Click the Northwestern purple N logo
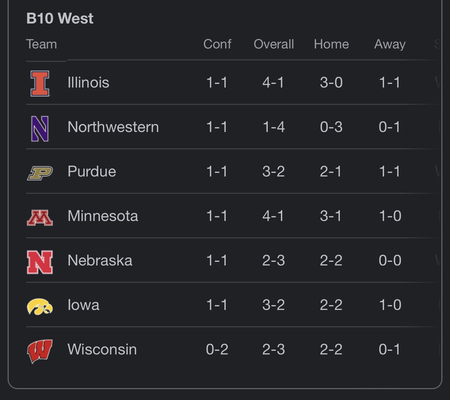The image size is (450, 400). pos(40,129)
